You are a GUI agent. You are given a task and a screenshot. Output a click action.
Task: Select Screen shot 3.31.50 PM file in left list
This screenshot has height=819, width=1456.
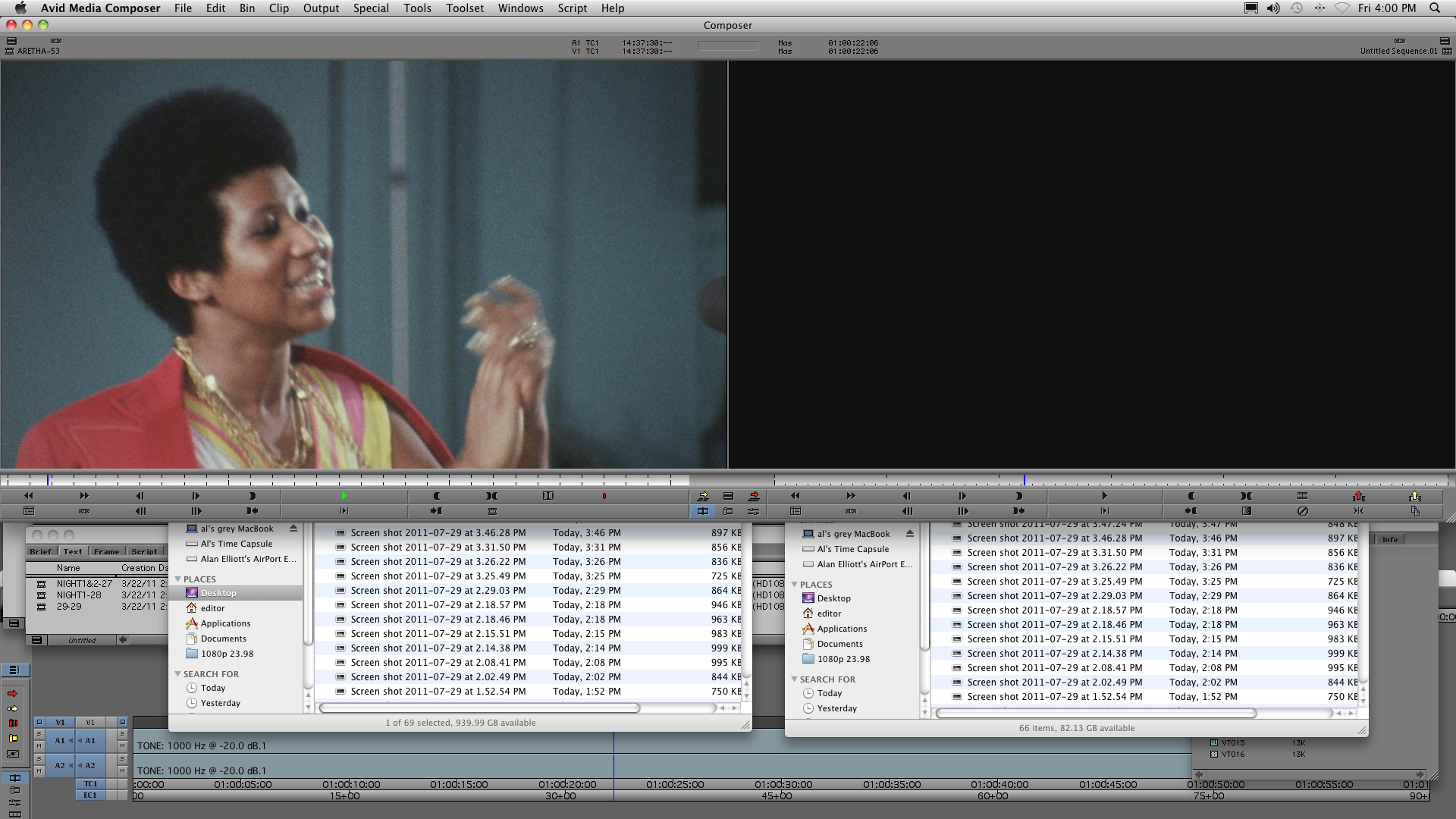pyautogui.click(x=438, y=547)
